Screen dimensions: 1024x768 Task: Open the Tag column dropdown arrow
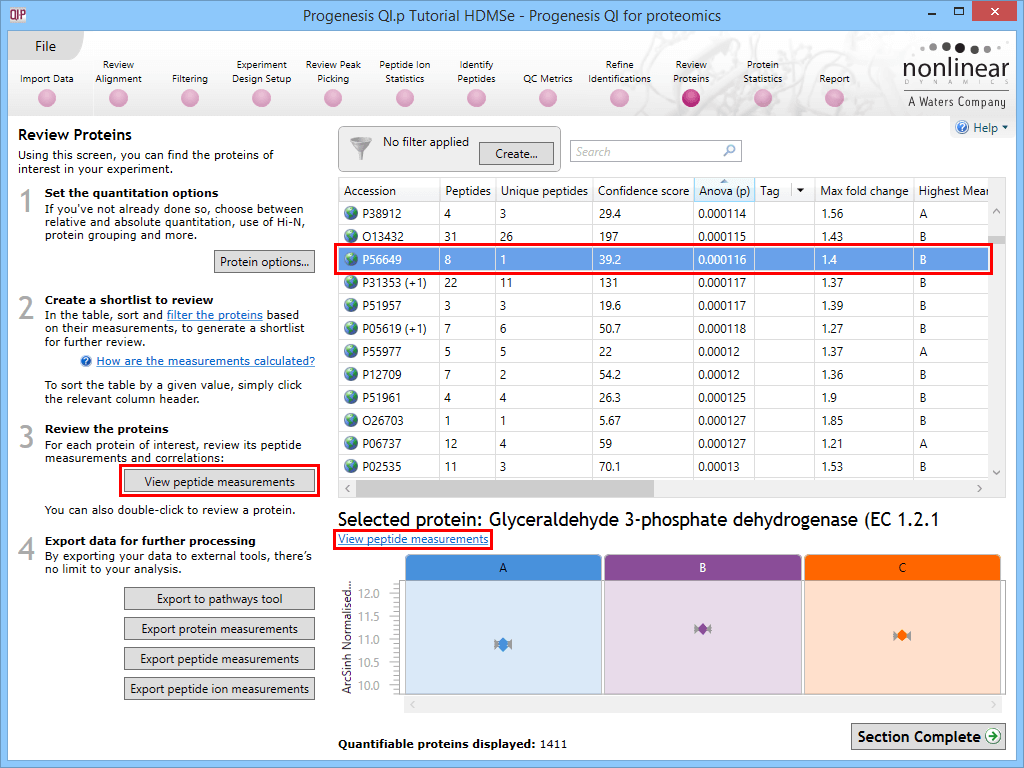[x=801, y=190]
